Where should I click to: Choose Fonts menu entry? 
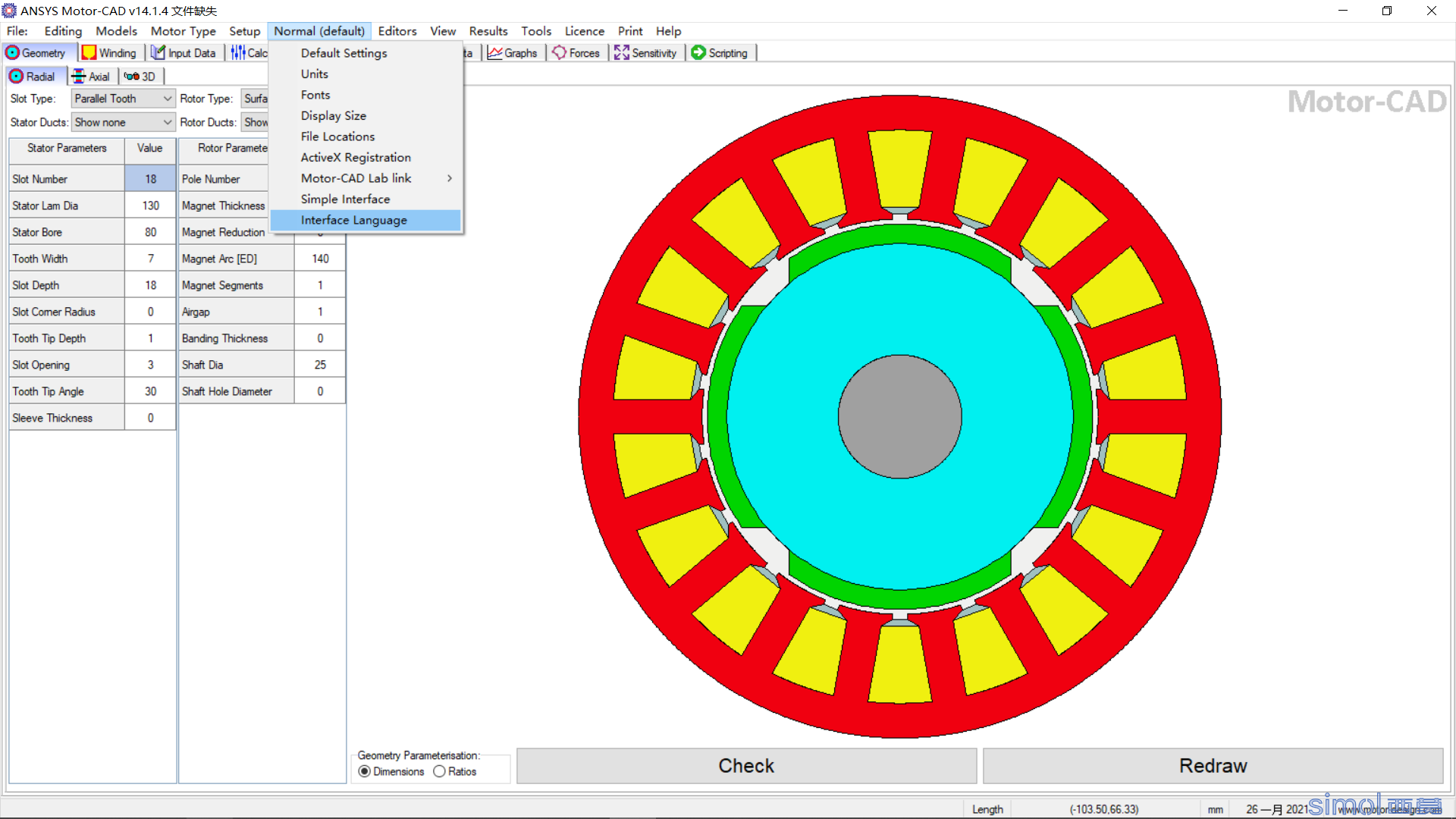click(366, 95)
